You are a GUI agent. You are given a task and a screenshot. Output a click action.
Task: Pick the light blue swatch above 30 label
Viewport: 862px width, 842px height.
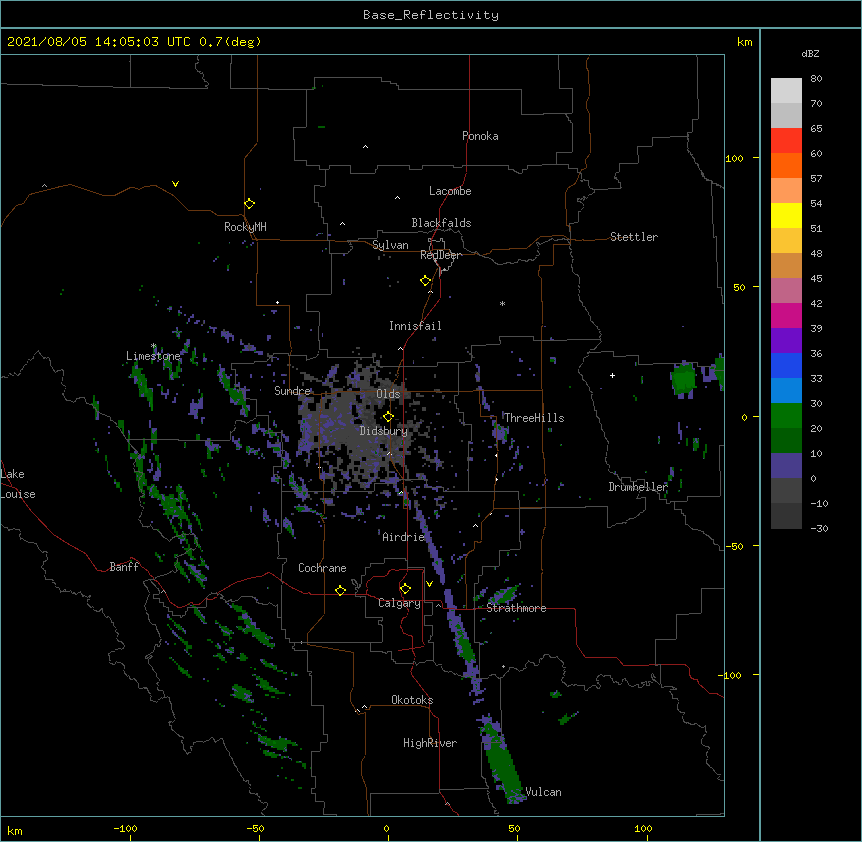[x=786, y=391]
